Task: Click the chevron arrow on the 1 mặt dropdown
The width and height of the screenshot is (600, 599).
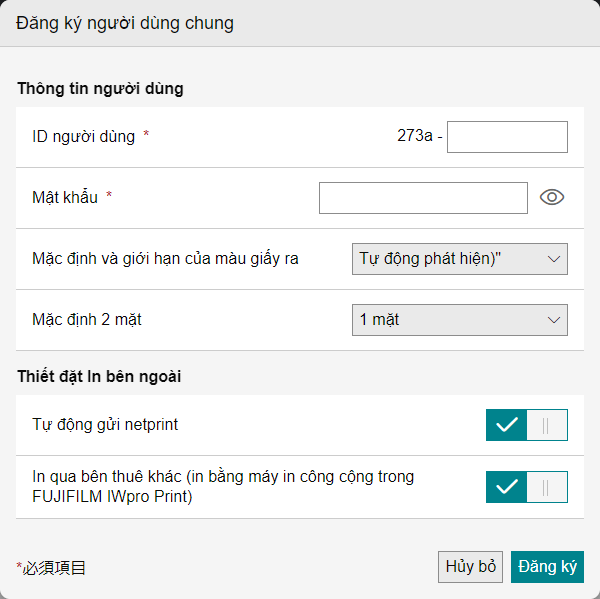Action: [x=554, y=320]
